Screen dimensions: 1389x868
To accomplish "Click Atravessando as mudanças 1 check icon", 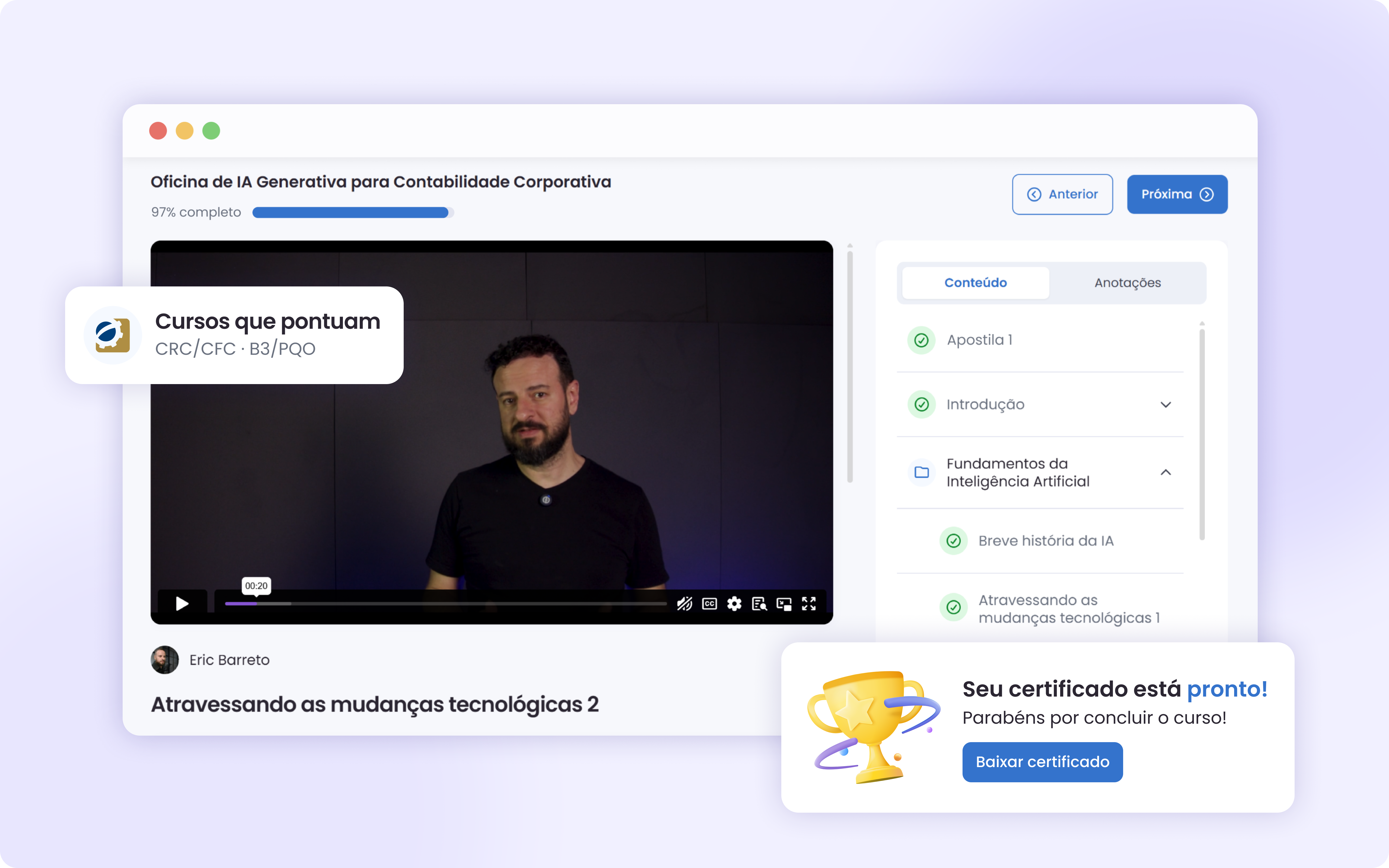I will (953, 607).
